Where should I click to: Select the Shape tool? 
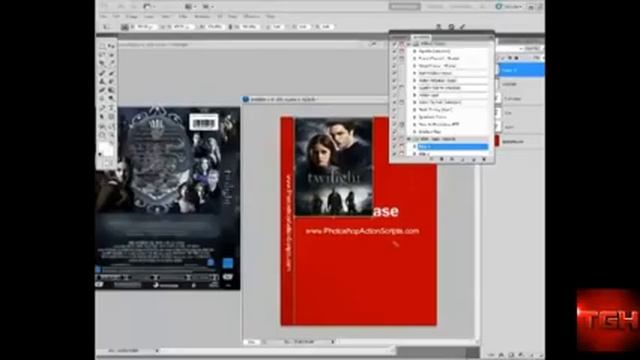coord(111,117)
